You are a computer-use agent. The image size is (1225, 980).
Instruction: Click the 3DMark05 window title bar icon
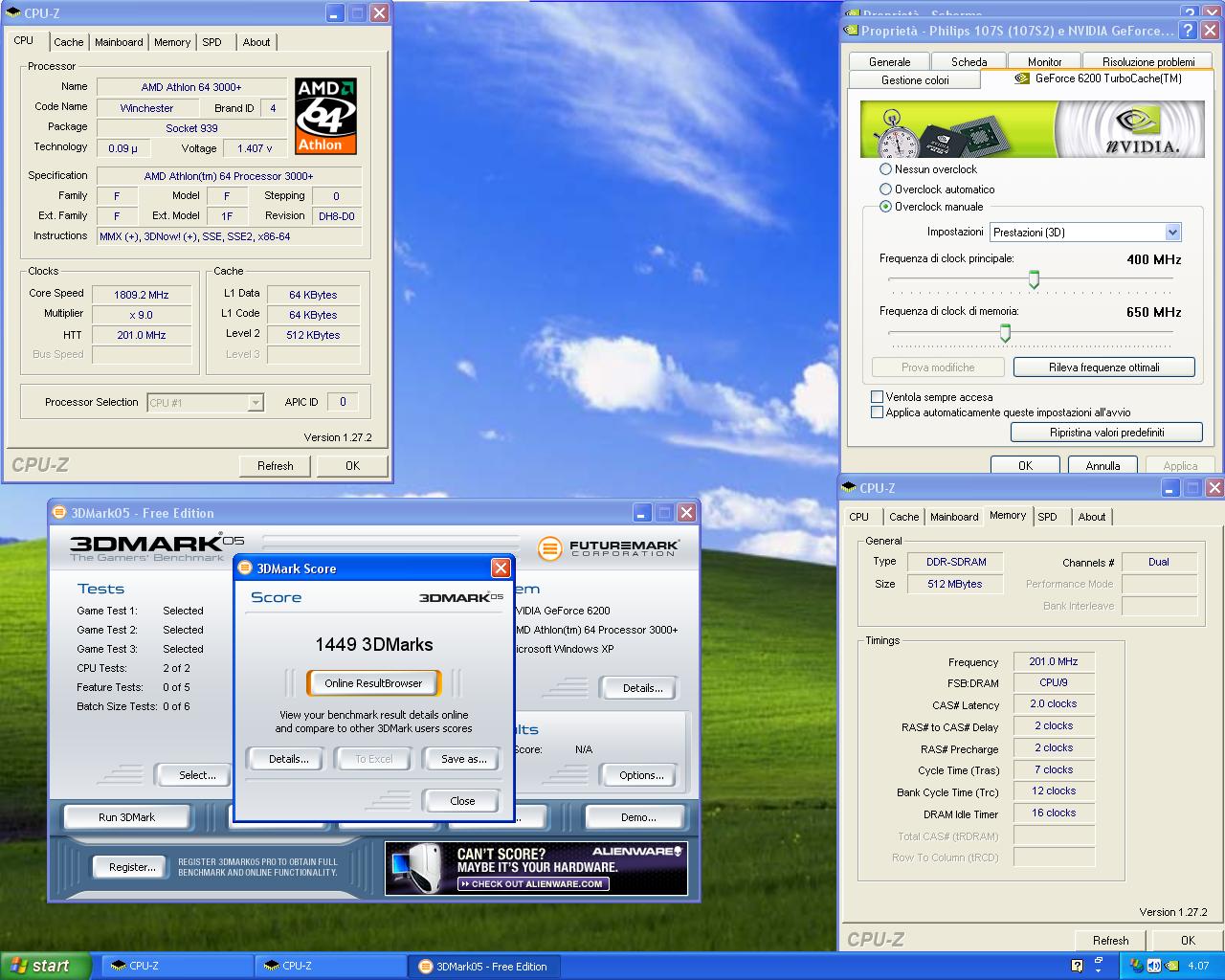click(58, 513)
